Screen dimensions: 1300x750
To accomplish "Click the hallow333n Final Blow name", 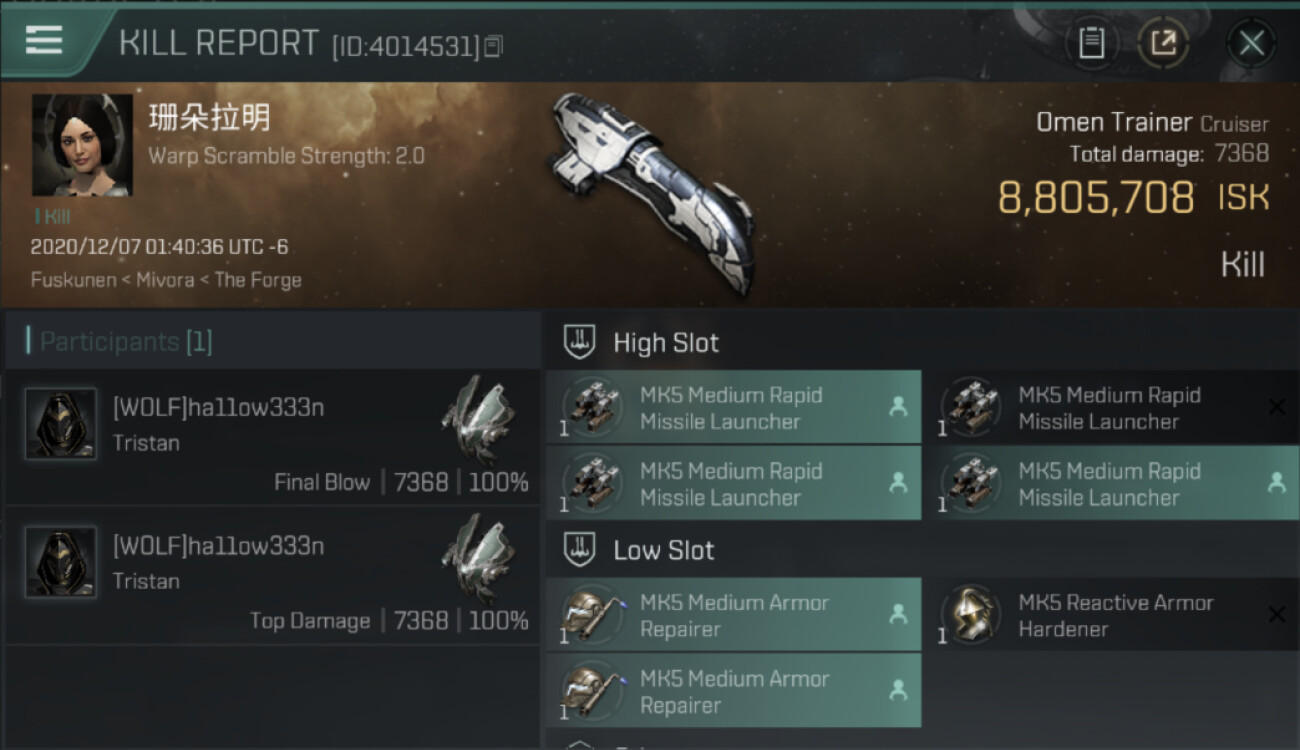I will (218, 407).
